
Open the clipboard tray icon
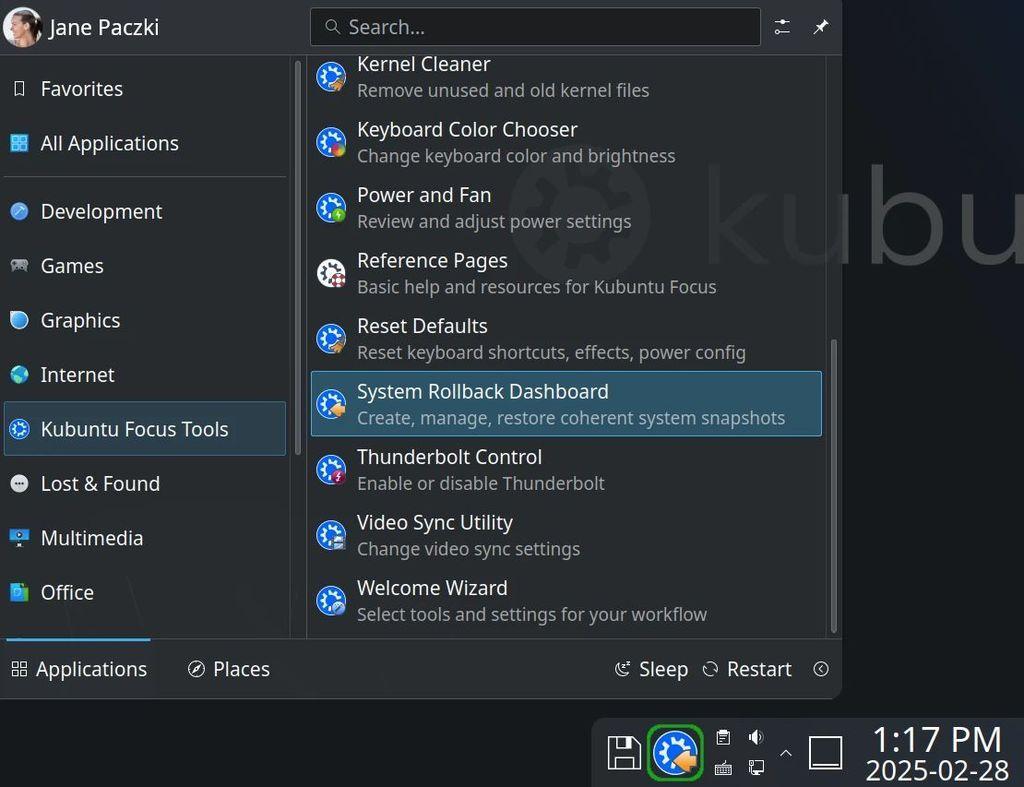pyautogui.click(x=724, y=737)
